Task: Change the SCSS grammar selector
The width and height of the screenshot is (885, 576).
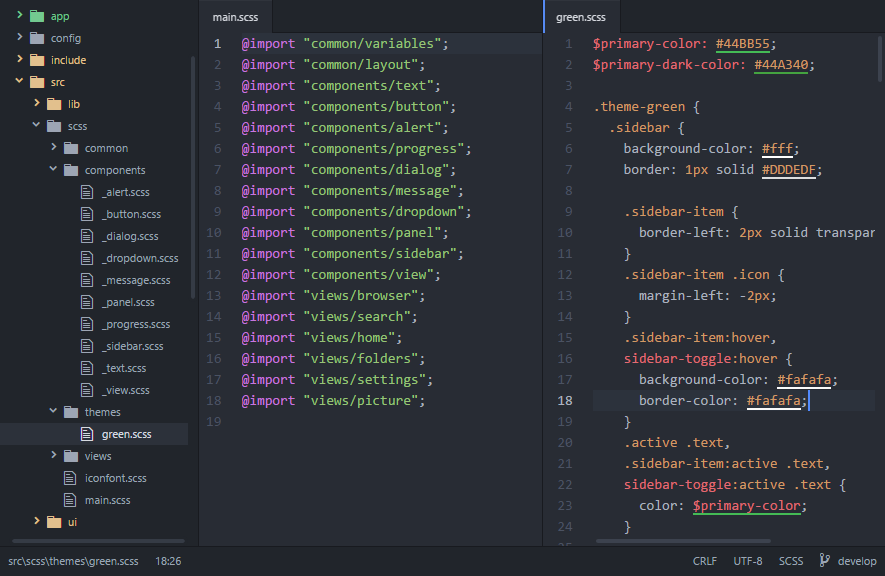Action: (x=791, y=561)
